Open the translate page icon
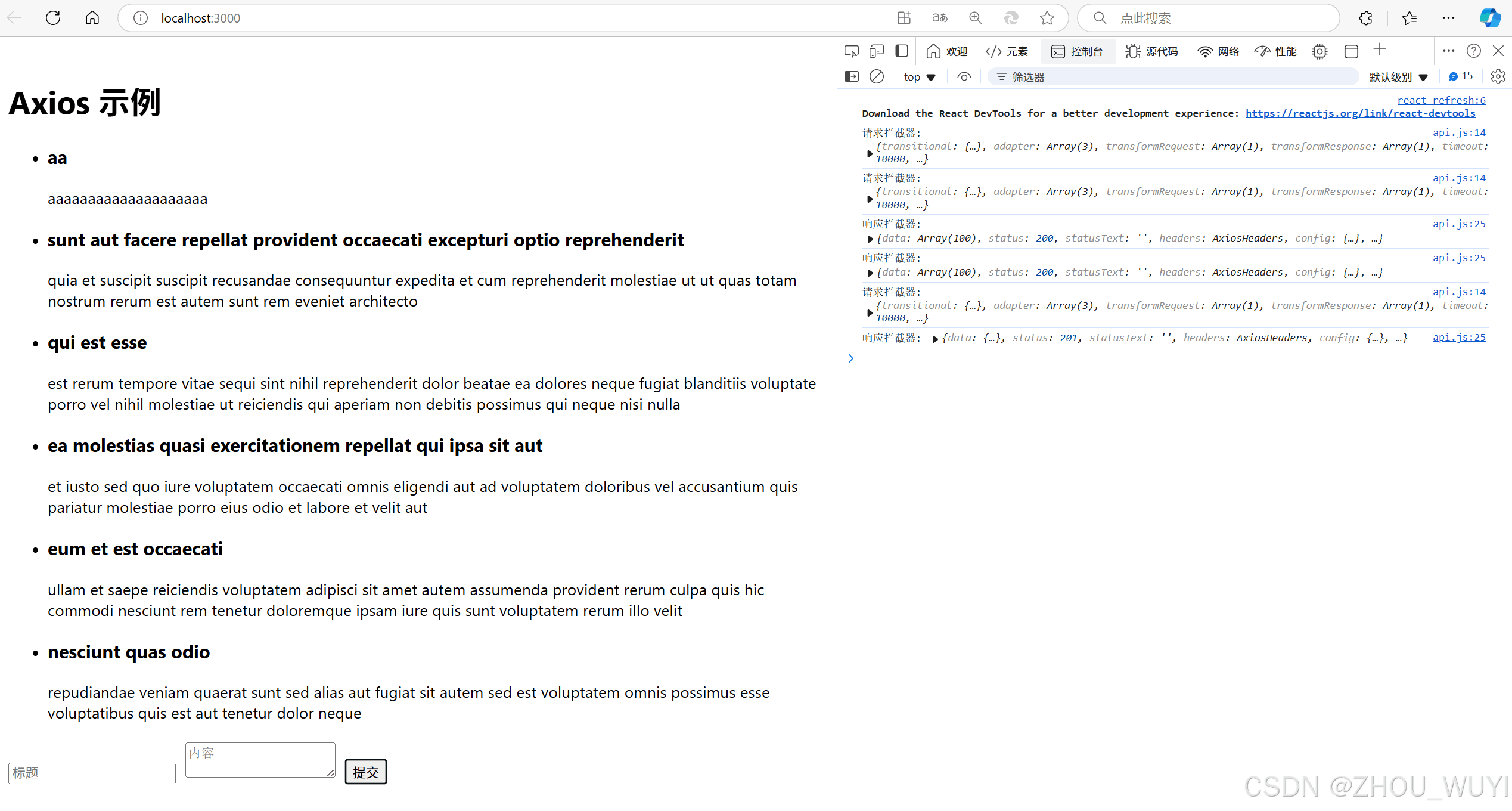The image size is (1512, 811). pyautogui.click(x=940, y=18)
